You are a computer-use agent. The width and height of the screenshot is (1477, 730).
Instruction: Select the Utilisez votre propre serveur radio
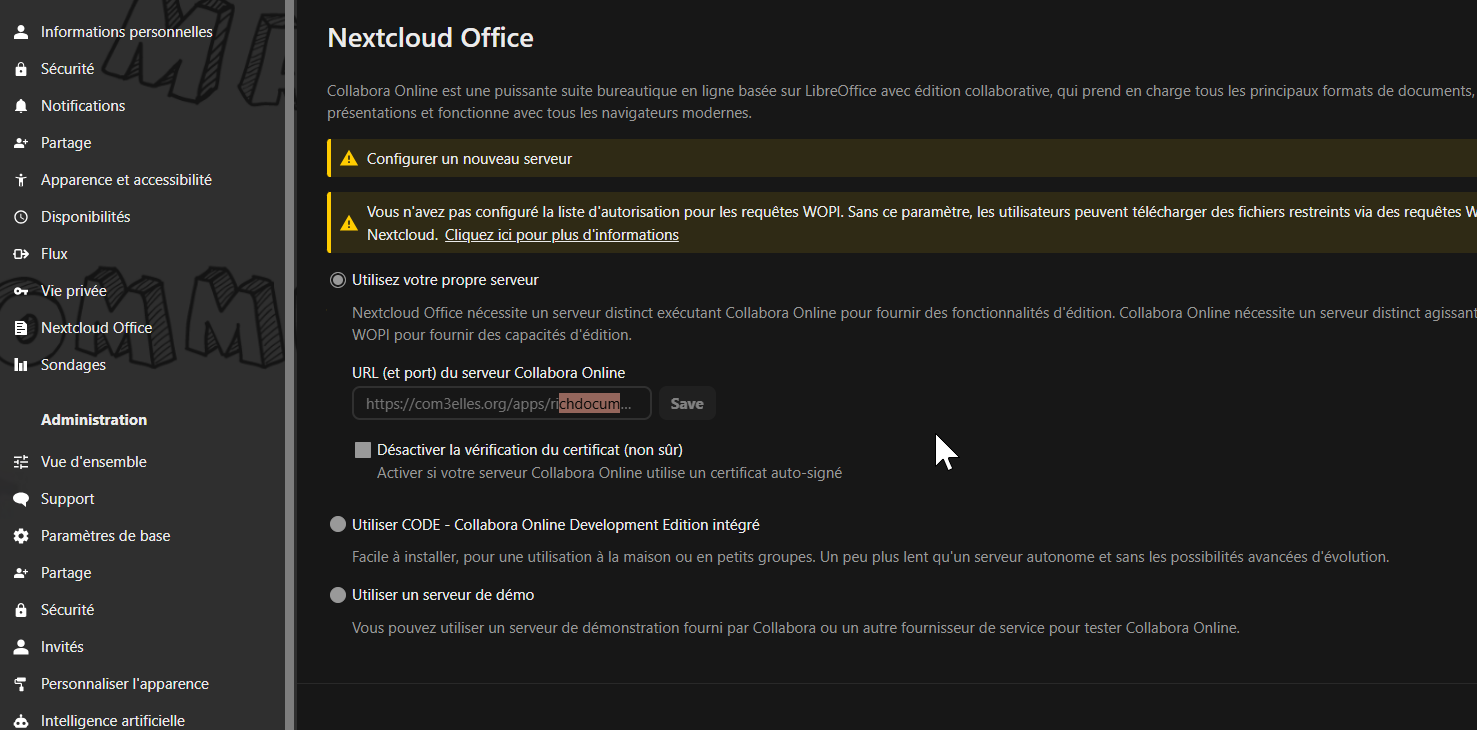click(x=338, y=280)
